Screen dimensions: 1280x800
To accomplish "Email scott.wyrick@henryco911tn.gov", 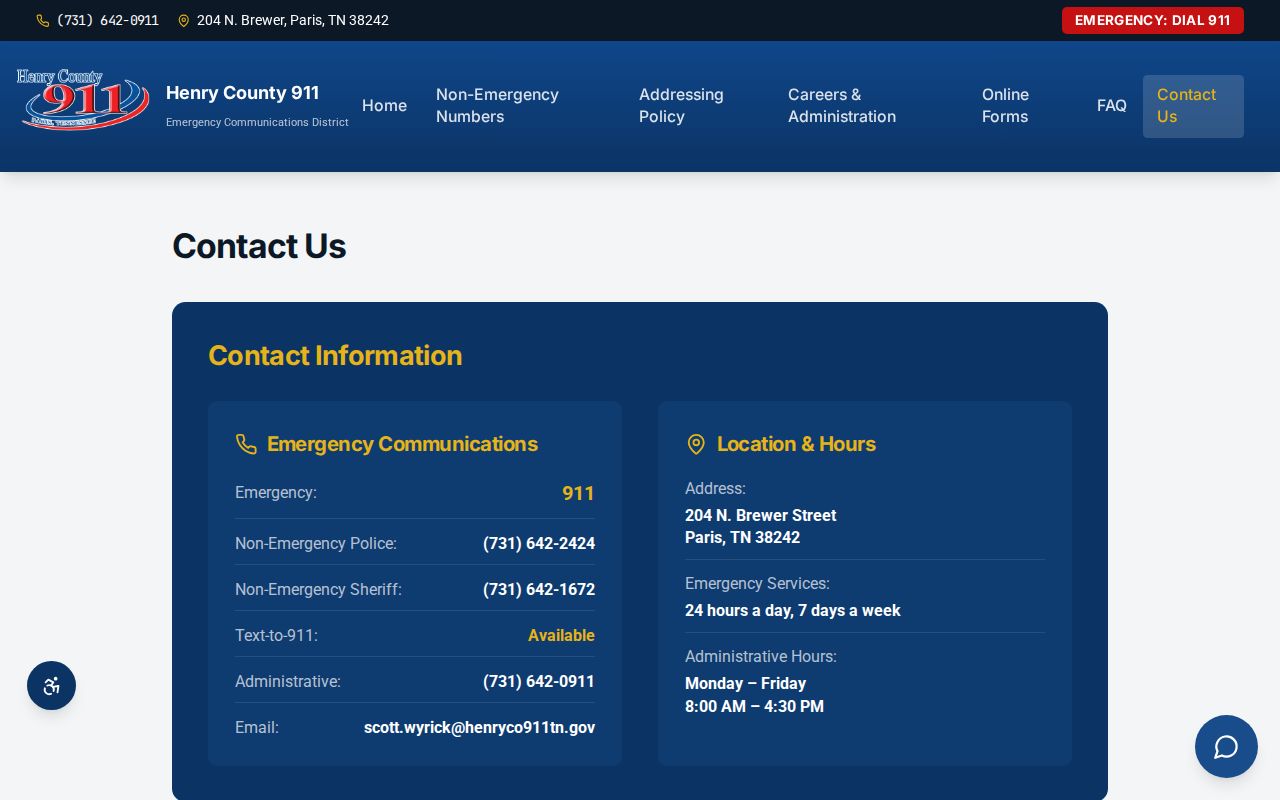I will pos(479,728).
